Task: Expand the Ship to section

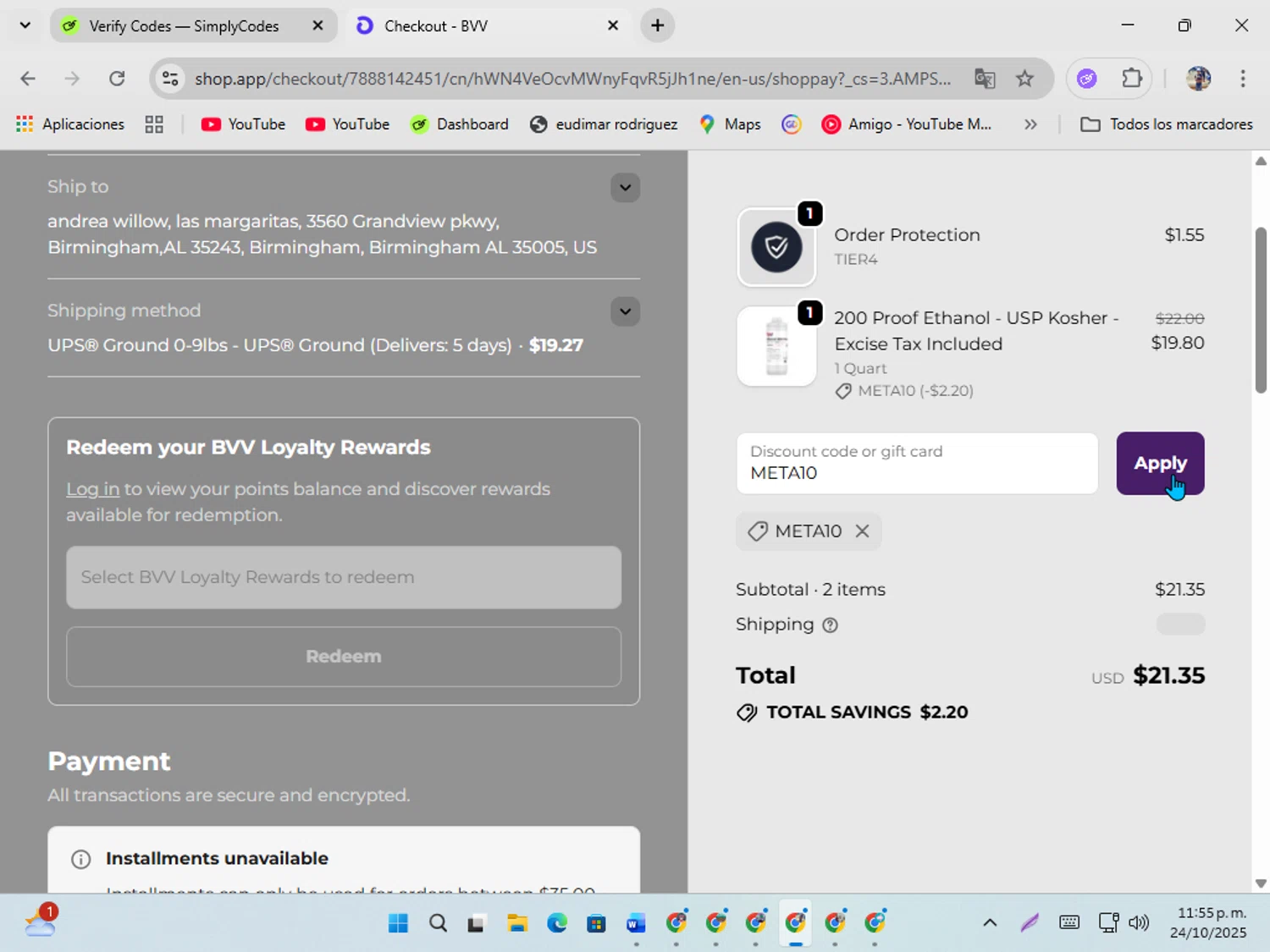Action: (x=625, y=188)
